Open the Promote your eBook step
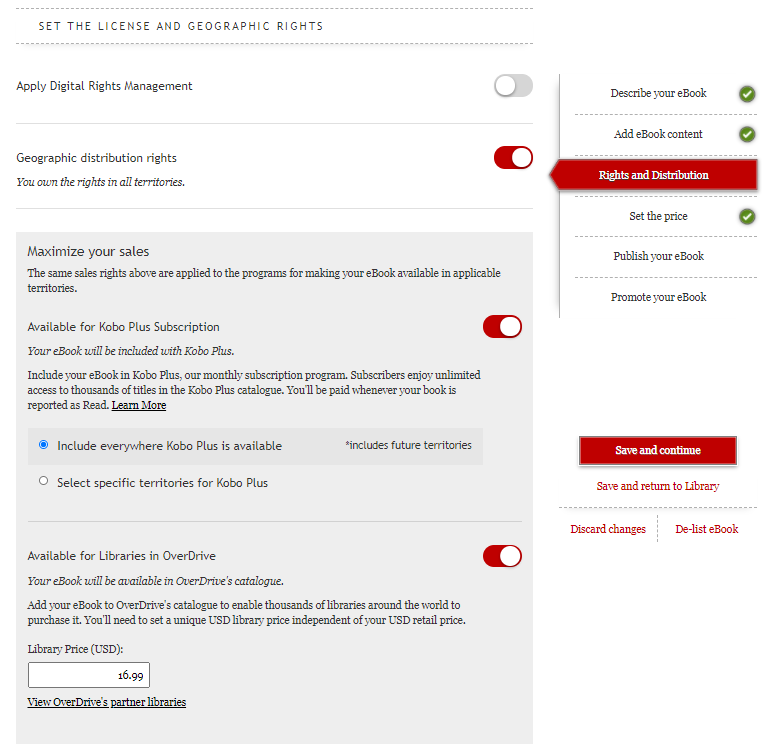The width and height of the screenshot is (772, 756). coord(658,297)
